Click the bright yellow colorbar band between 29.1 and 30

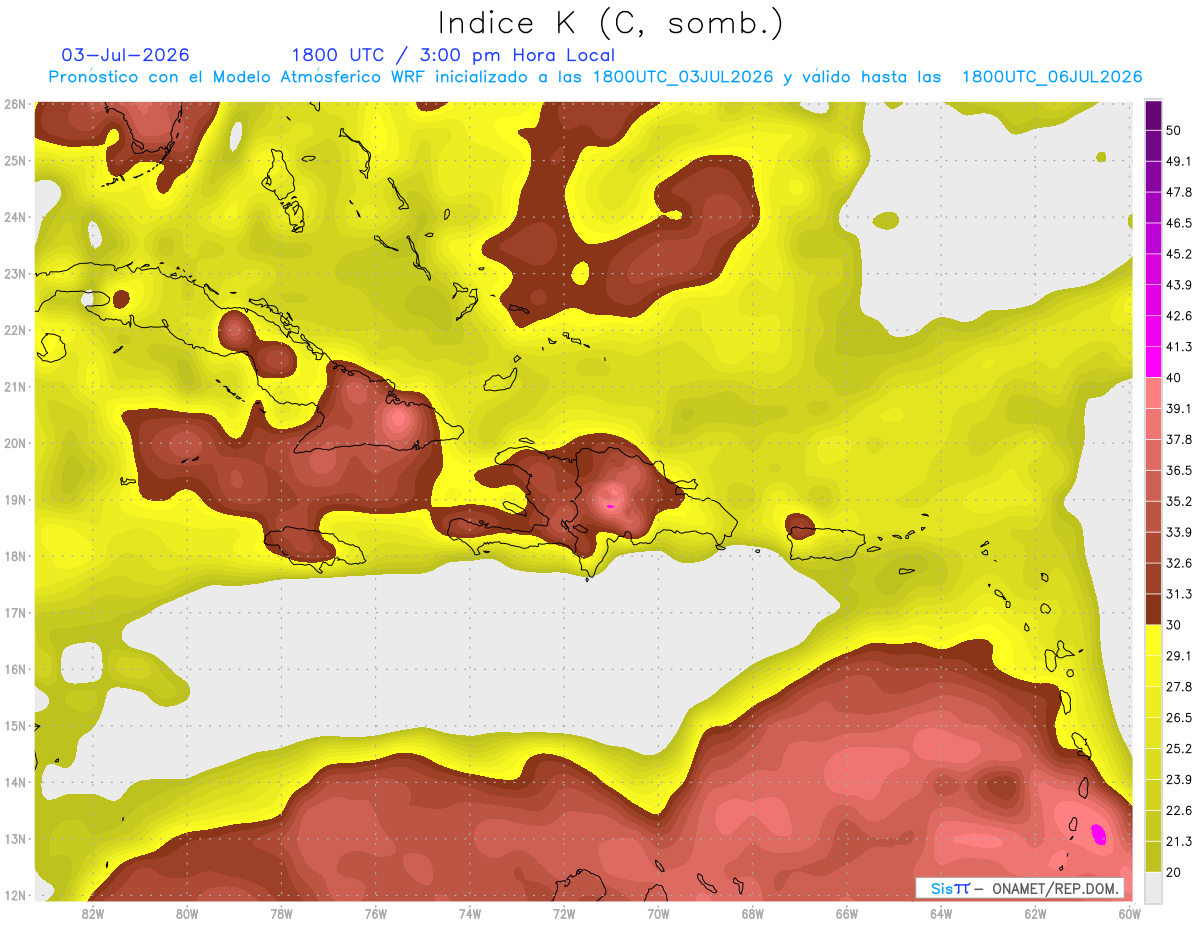click(x=1153, y=640)
